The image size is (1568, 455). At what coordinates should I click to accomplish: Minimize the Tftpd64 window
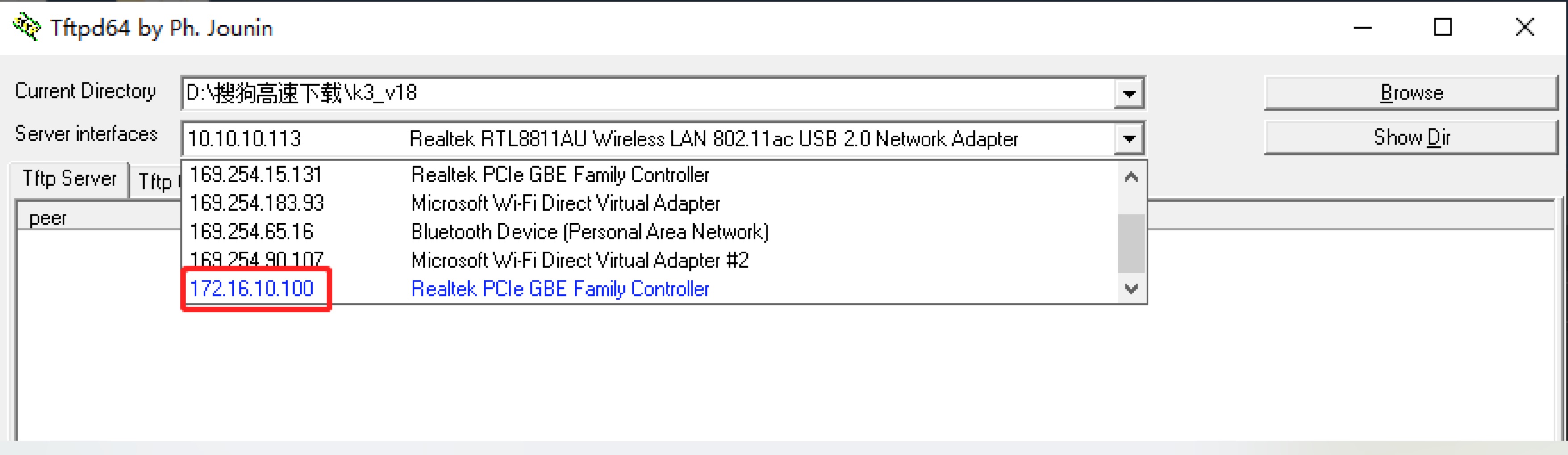pyautogui.click(x=1362, y=27)
